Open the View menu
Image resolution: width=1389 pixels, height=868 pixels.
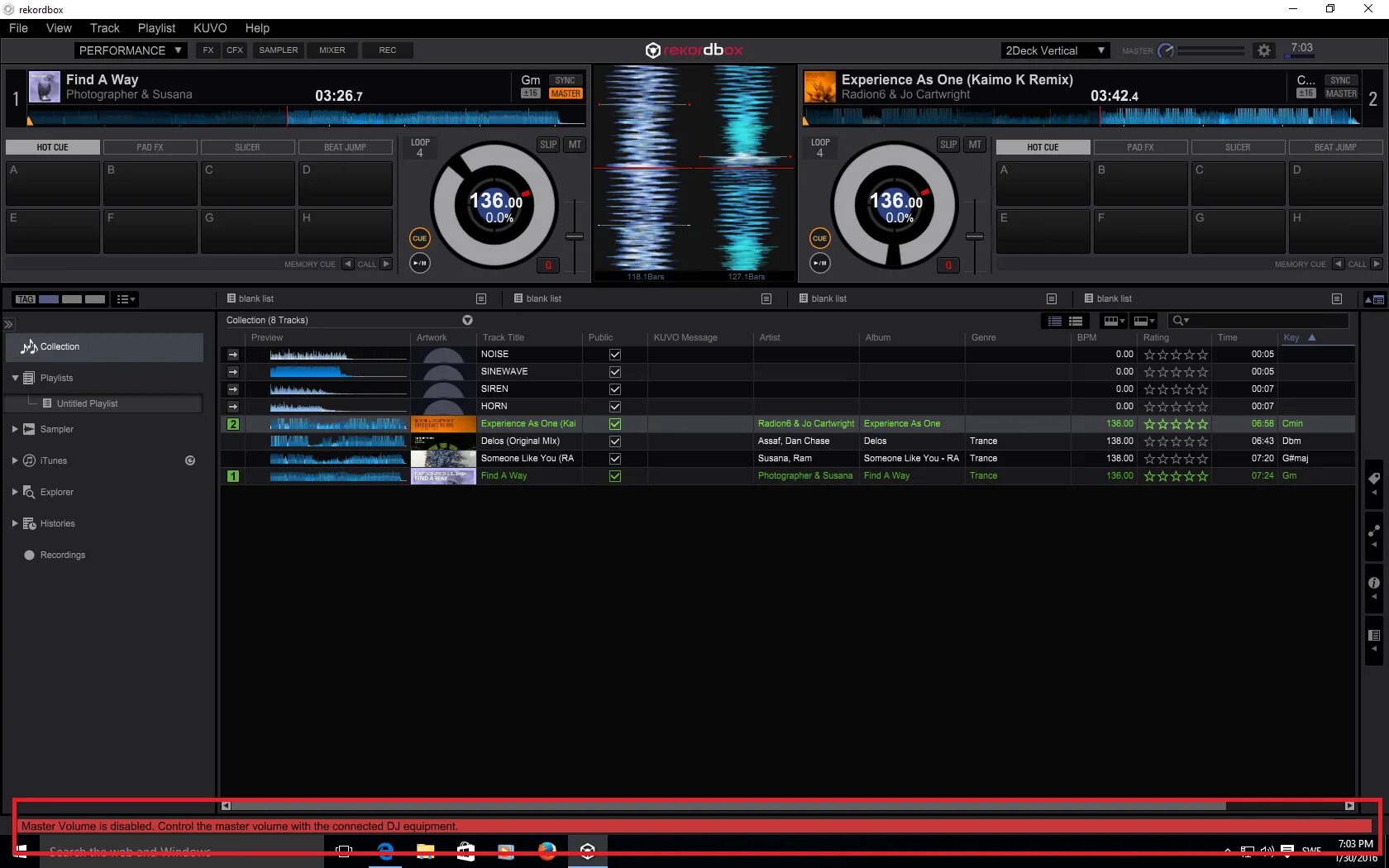pos(59,28)
